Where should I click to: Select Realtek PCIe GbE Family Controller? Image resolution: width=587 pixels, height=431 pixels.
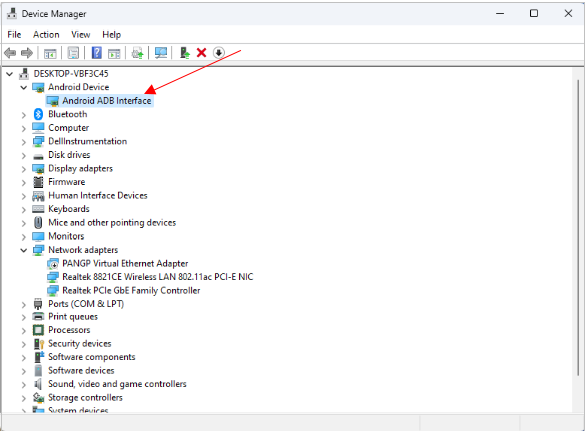click(131, 290)
